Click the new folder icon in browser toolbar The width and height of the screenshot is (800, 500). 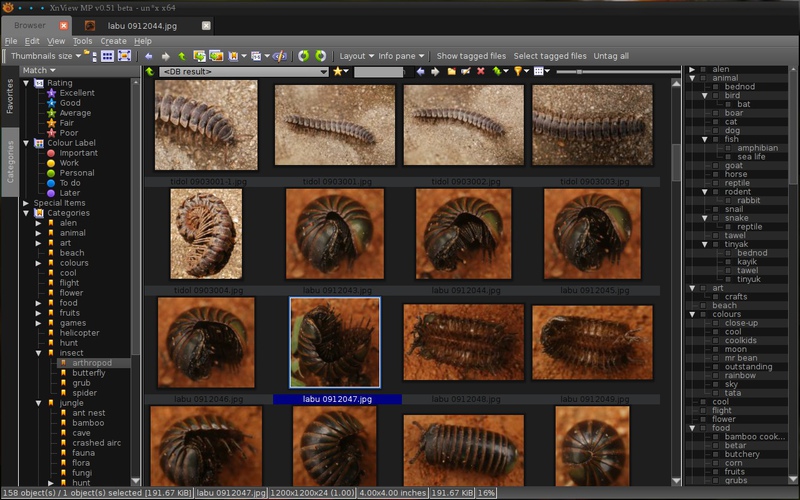pyautogui.click(x=451, y=72)
